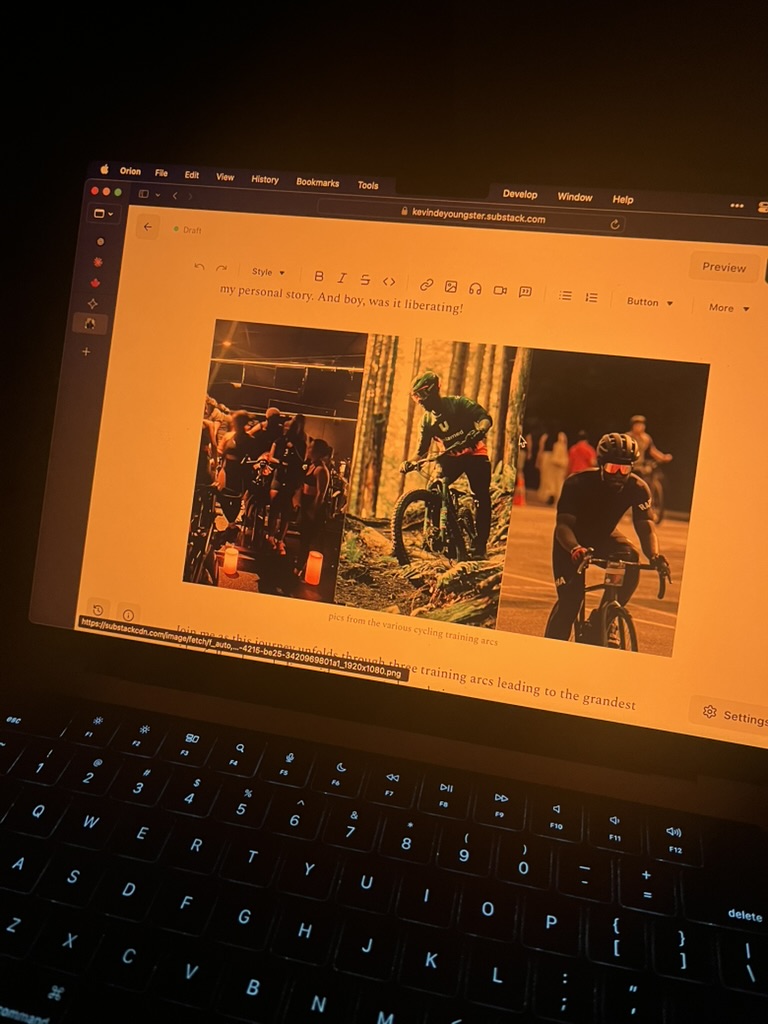The image size is (768, 1024).
Task: Apply italic formatting
Action: [x=341, y=278]
